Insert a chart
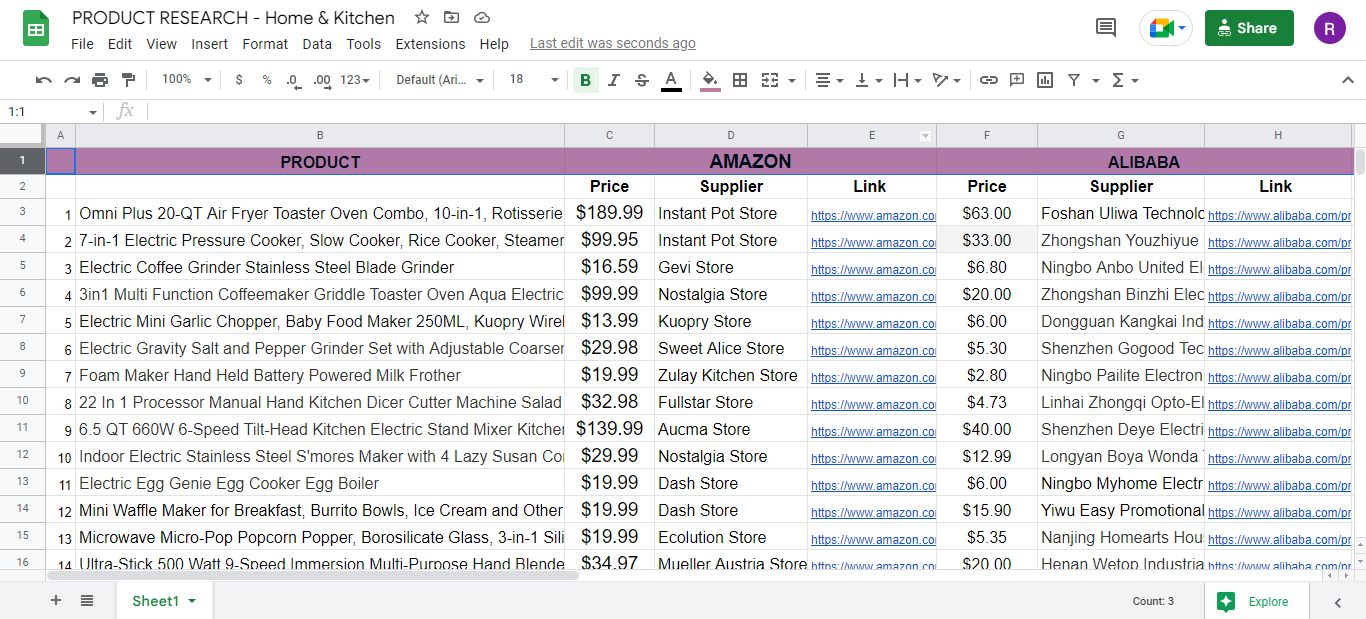This screenshot has width=1366, height=619. pyautogui.click(x=1044, y=79)
